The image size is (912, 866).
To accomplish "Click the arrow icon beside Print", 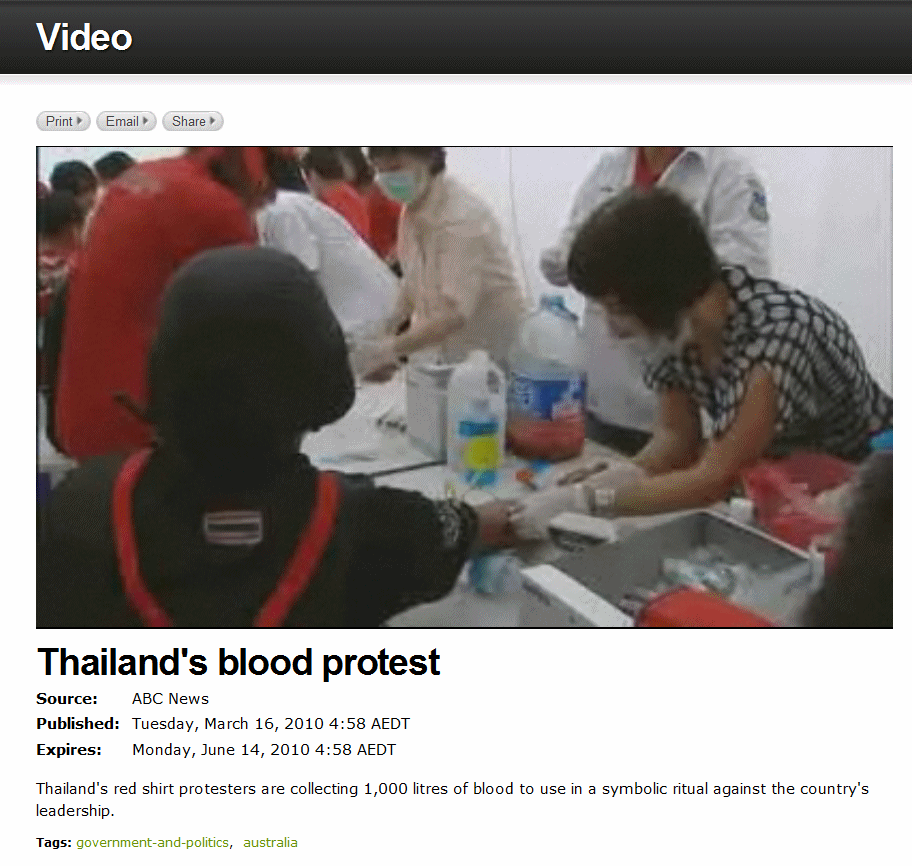I will coord(80,121).
